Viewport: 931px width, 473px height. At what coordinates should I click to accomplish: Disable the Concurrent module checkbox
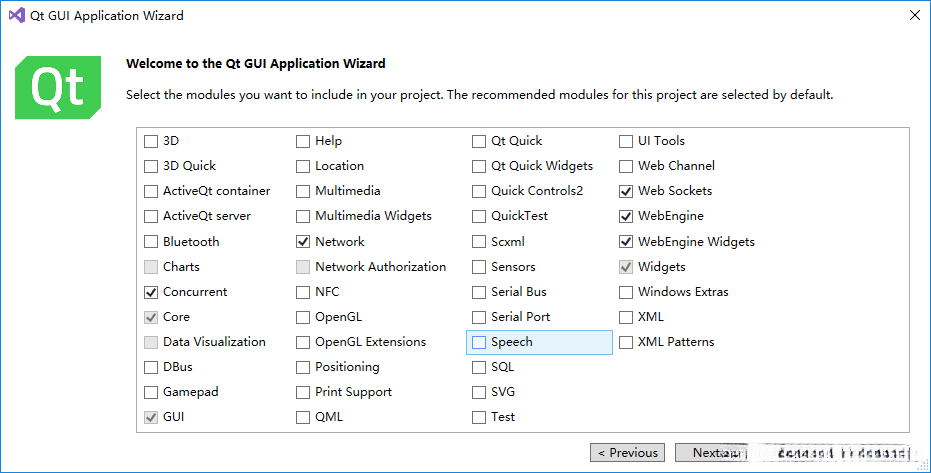click(151, 292)
